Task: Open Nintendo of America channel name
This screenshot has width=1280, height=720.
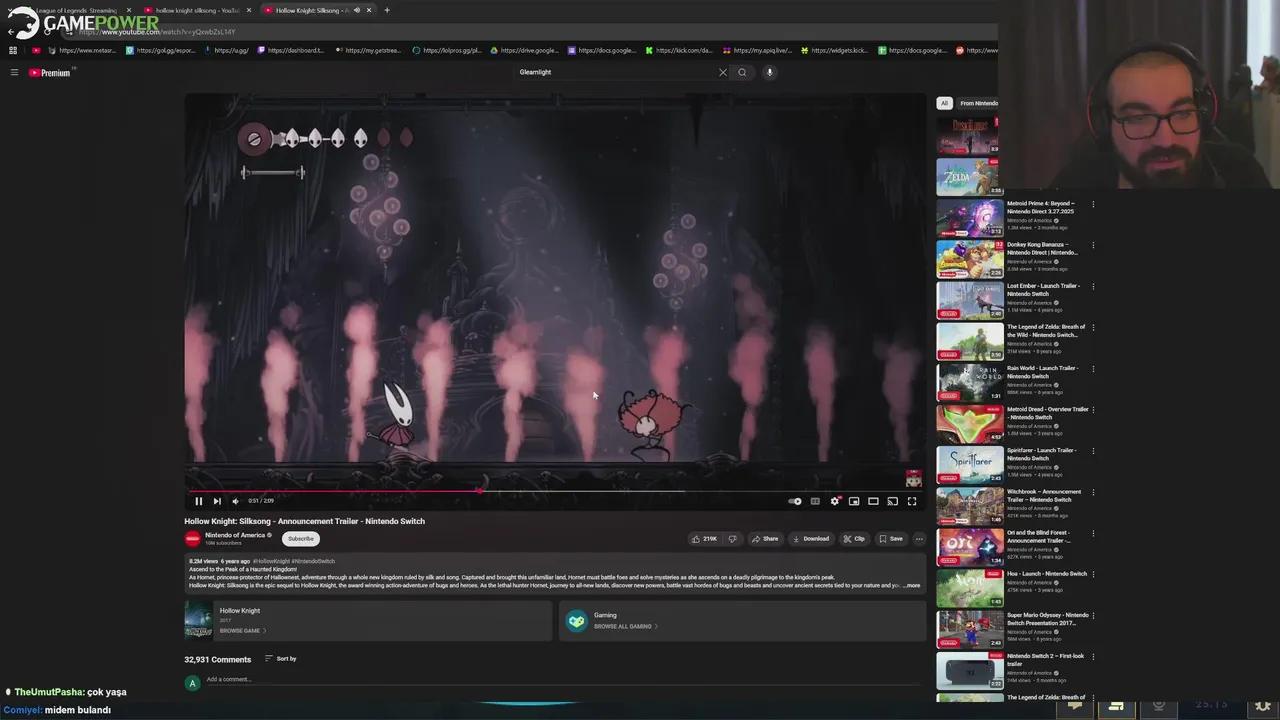Action: [x=235, y=535]
